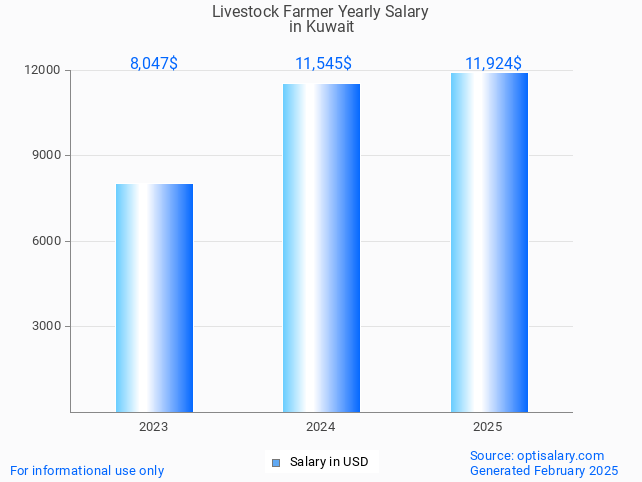Click the 9000 y-axis tick label
The height and width of the screenshot is (482, 642).
coord(46,156)
